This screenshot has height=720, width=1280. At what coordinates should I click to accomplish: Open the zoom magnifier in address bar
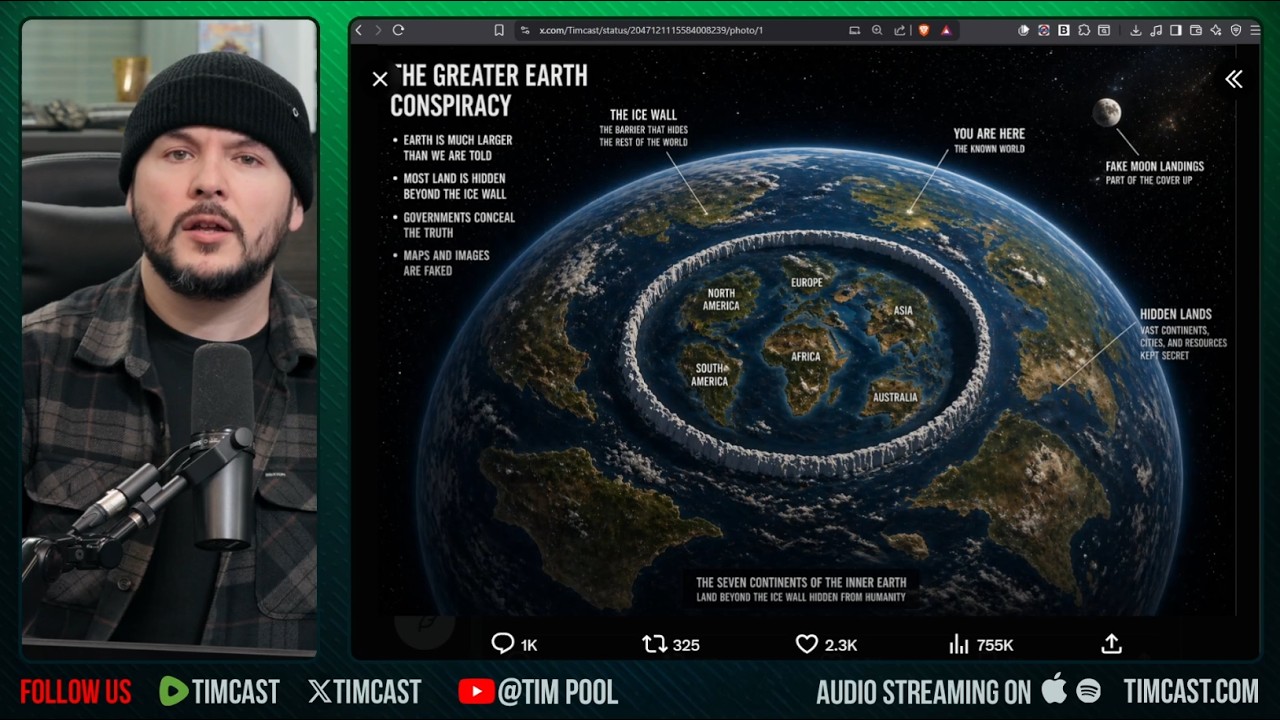[877, 30]
